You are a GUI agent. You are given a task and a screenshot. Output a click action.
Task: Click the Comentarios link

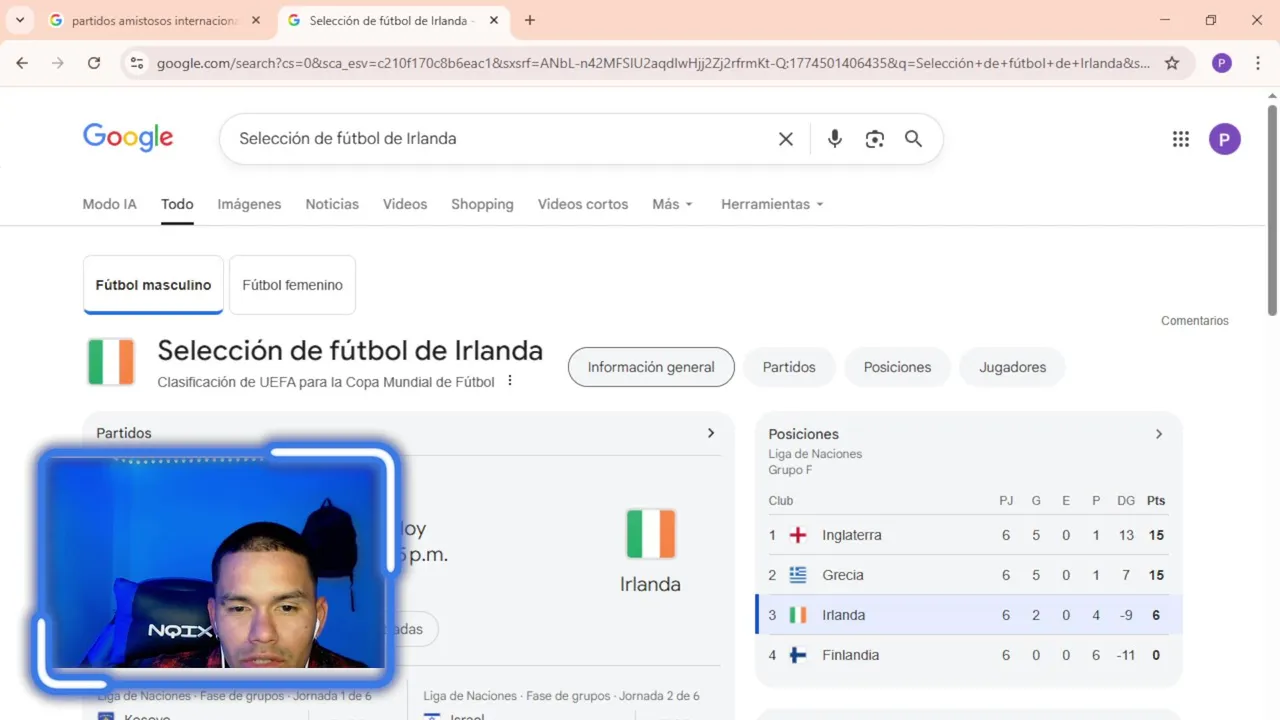click(1194, 321)
